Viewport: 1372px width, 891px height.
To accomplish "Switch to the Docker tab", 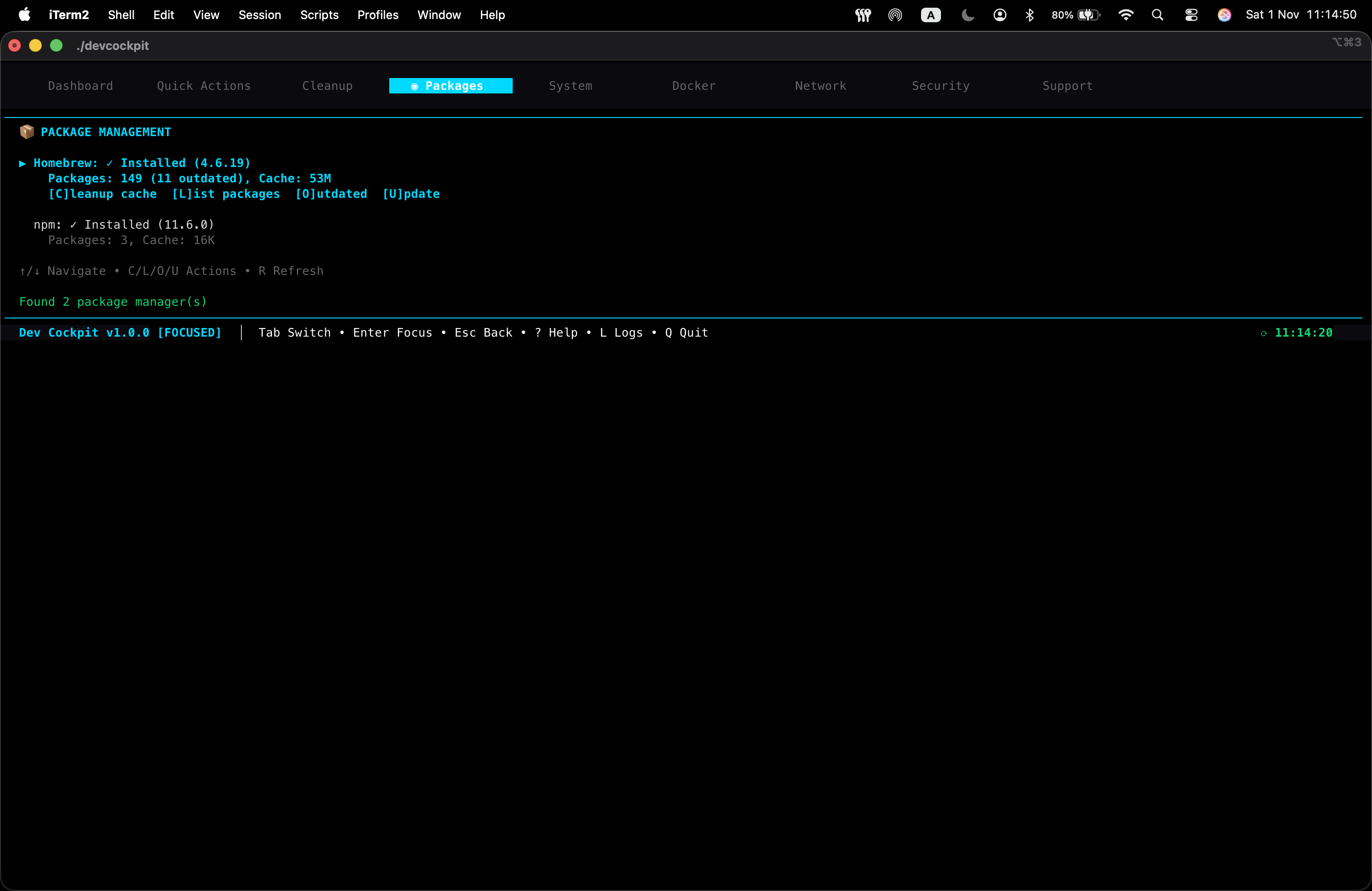I will [x=694, y=85].
